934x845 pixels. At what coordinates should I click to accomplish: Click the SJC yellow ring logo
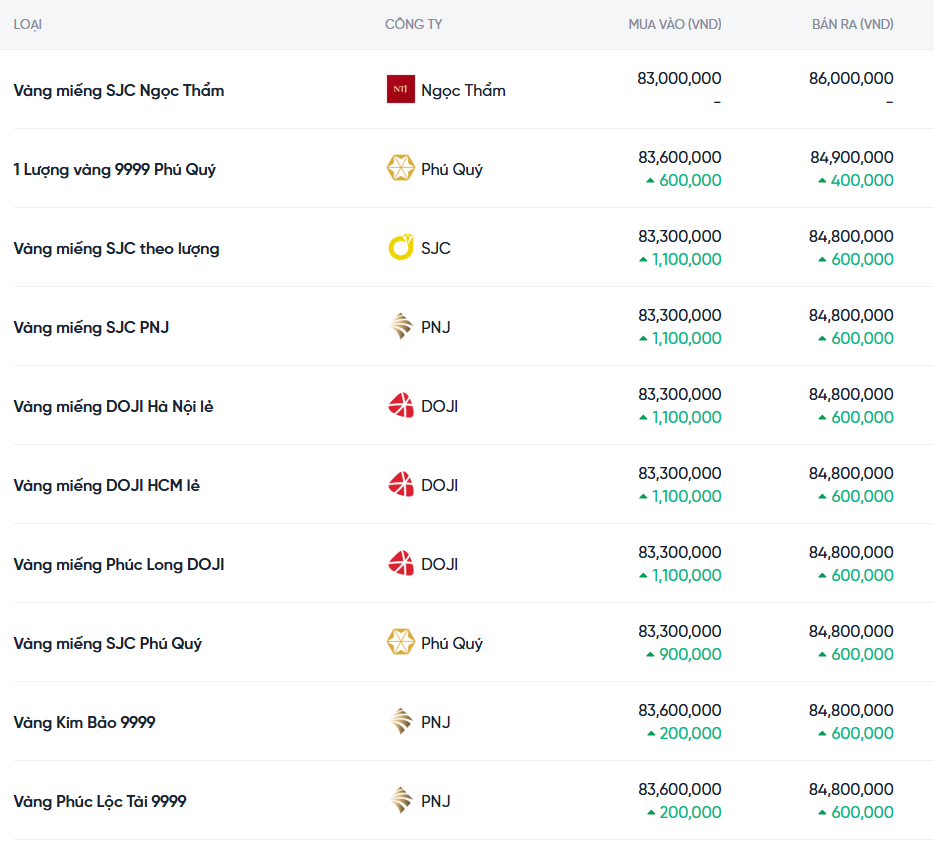pyautogui.click(x=400, y=248)
